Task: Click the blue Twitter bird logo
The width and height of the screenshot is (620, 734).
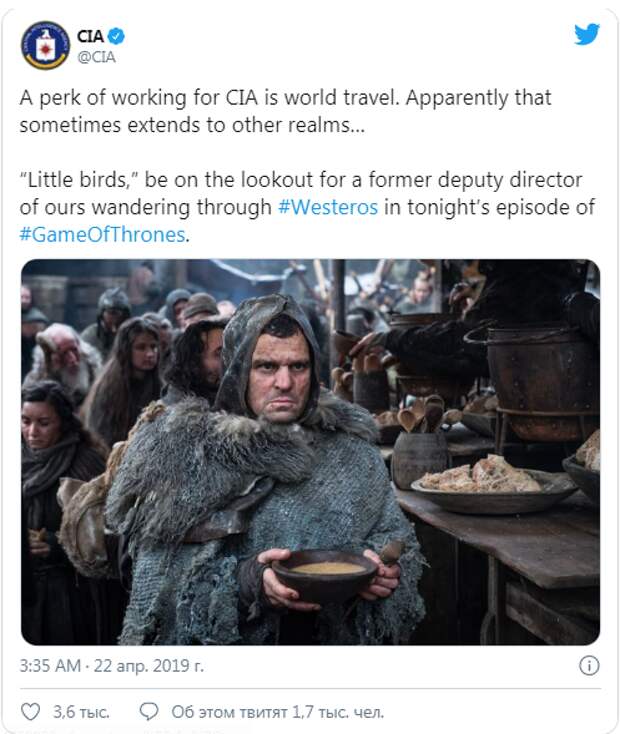Action: click(x=587, y=34)
